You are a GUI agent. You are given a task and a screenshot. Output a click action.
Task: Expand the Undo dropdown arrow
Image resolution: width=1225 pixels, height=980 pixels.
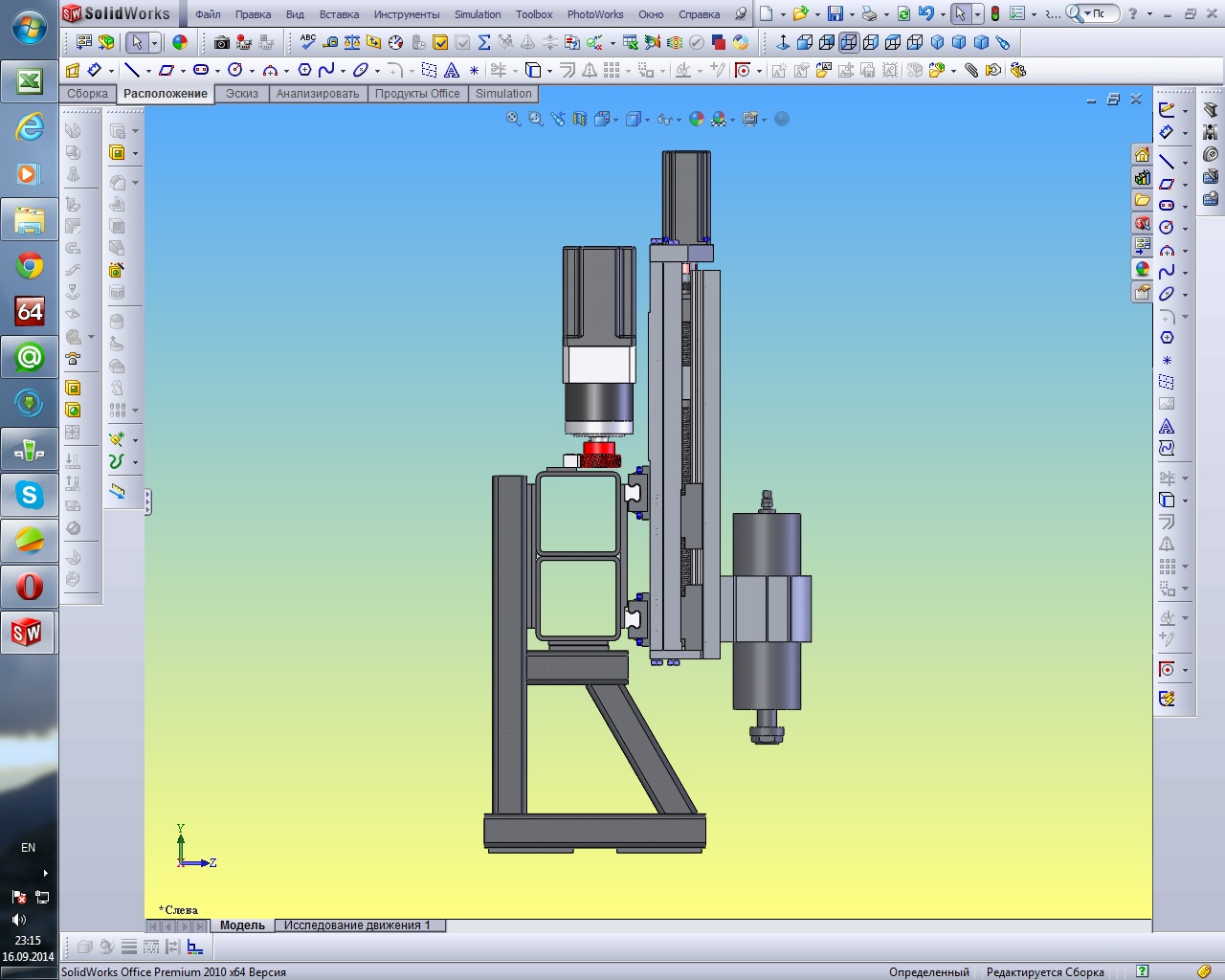click(941, 13)
